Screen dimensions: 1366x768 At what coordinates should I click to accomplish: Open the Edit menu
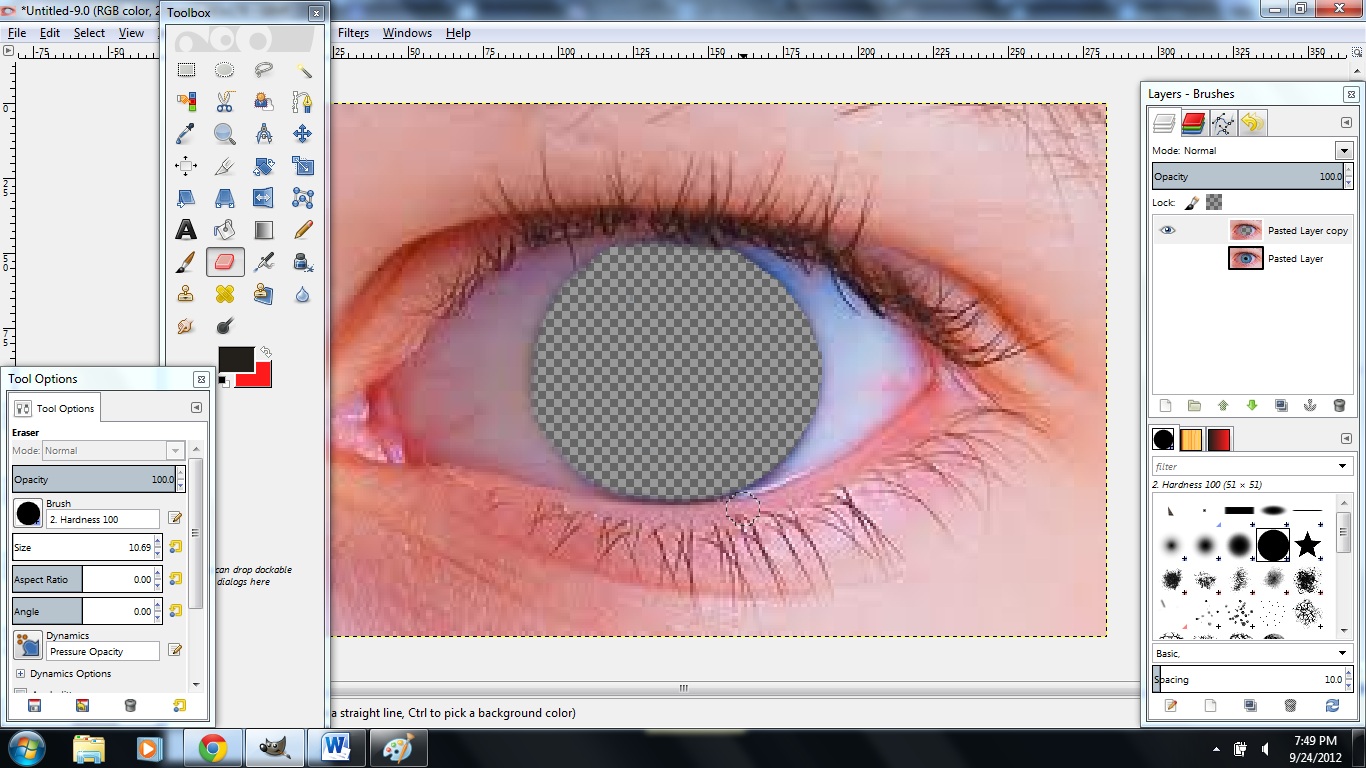50,33
